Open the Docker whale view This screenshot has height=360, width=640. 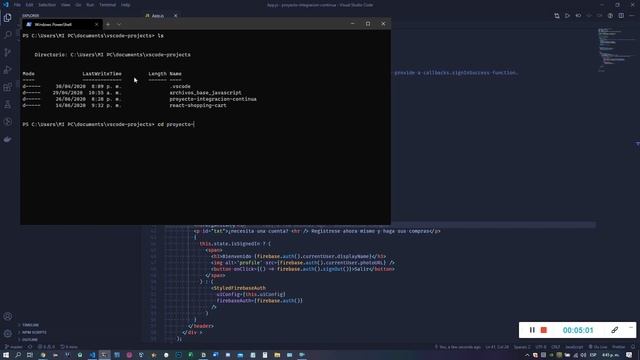tap(7, 139)
